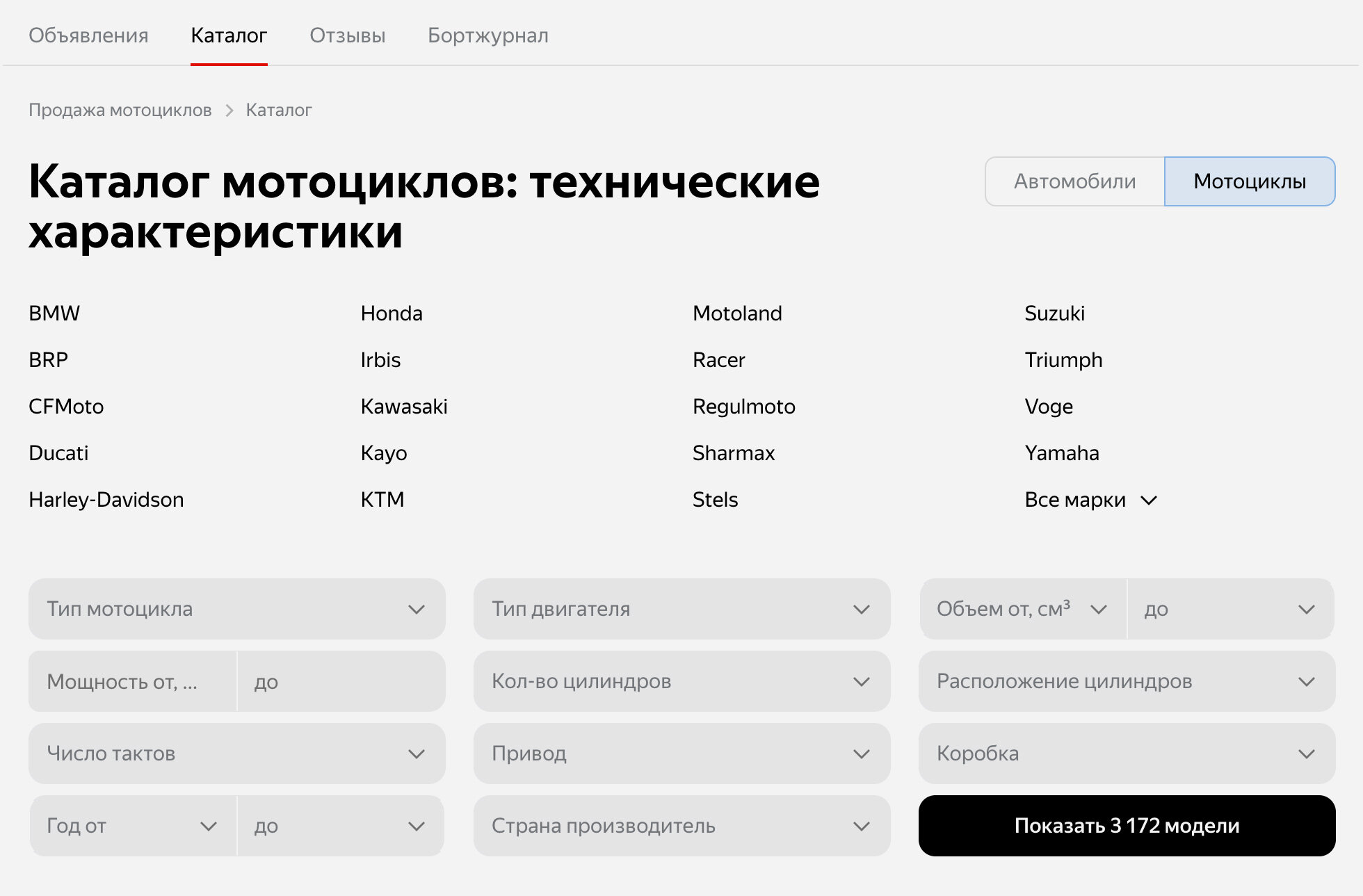This screenshot has width=1363, height=896.
Task: Open the Suzuki brand page
Action: pyautogui.click(x=1055, y=313)
